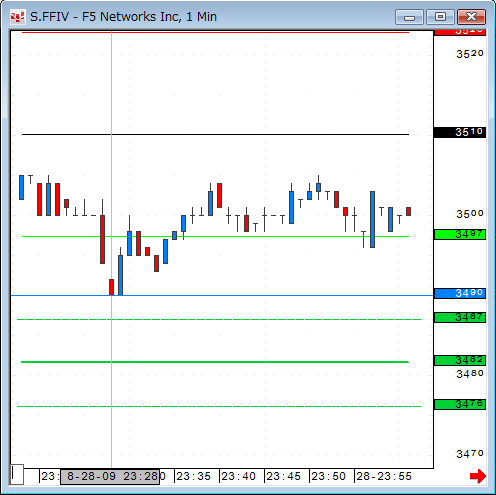Click the red price label at top of scale
The width and height of the screenshot is (496, 495).
point(460,32)
